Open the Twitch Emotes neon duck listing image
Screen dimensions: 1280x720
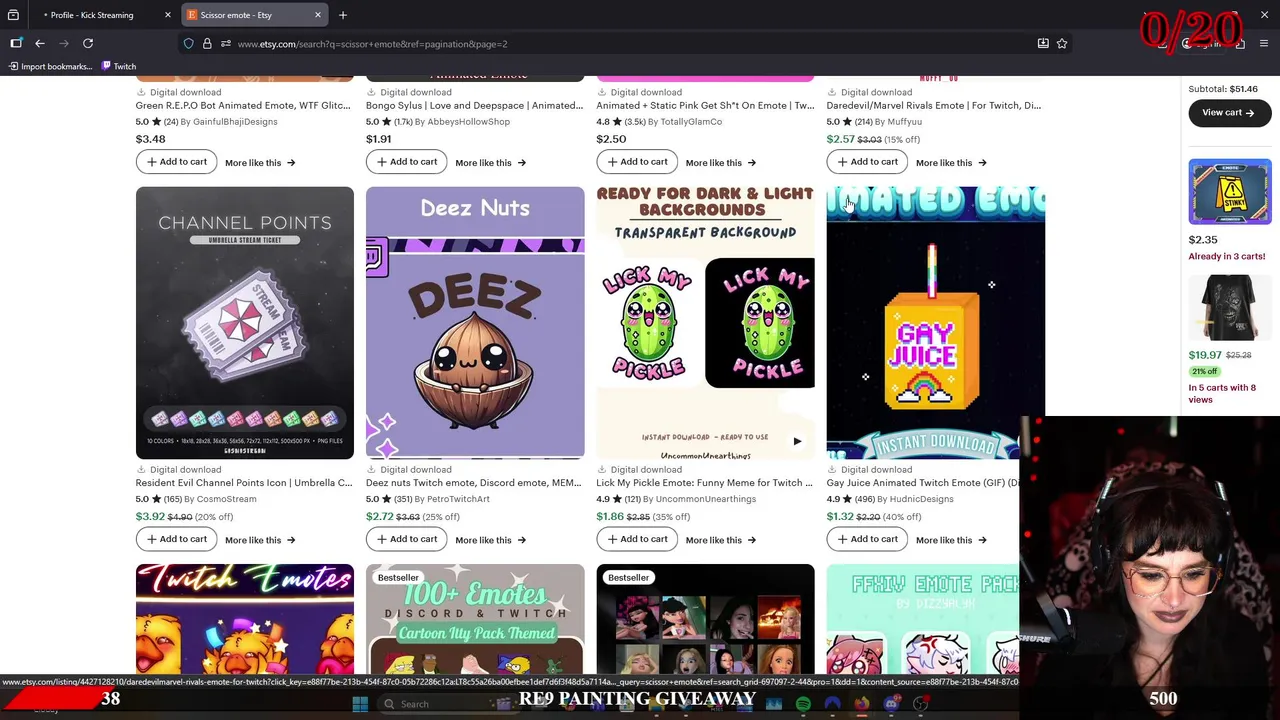245,619
